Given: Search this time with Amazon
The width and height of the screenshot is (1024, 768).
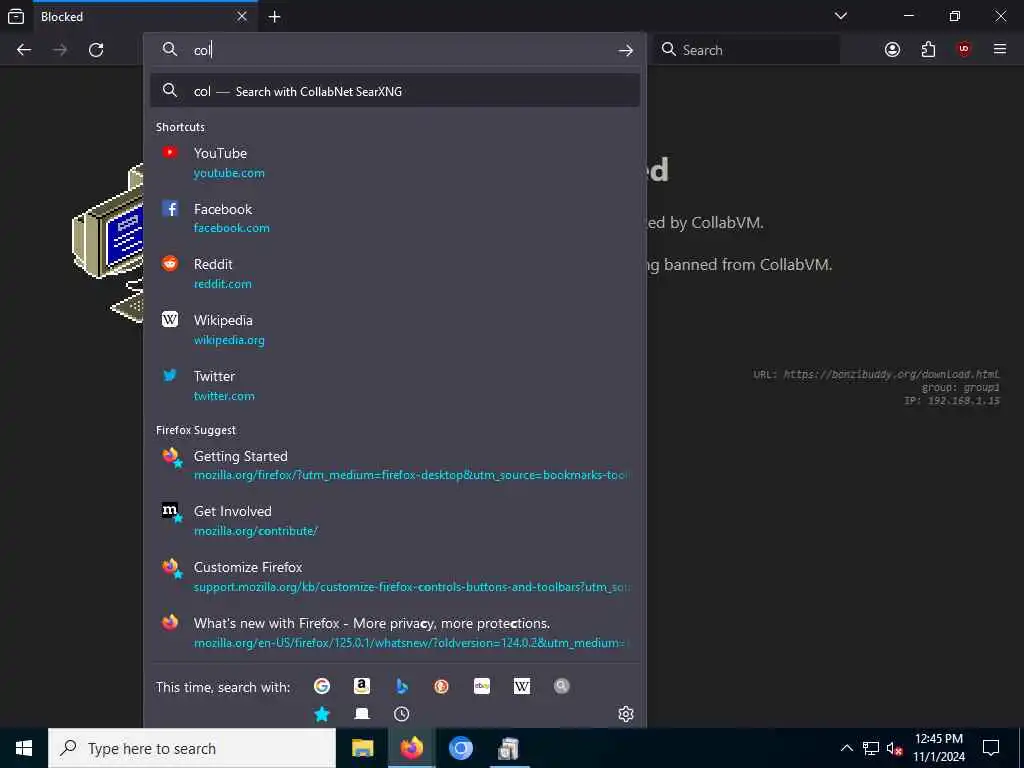Looking at the screenshot, I should pyautogui.click(x=362, y=686).
